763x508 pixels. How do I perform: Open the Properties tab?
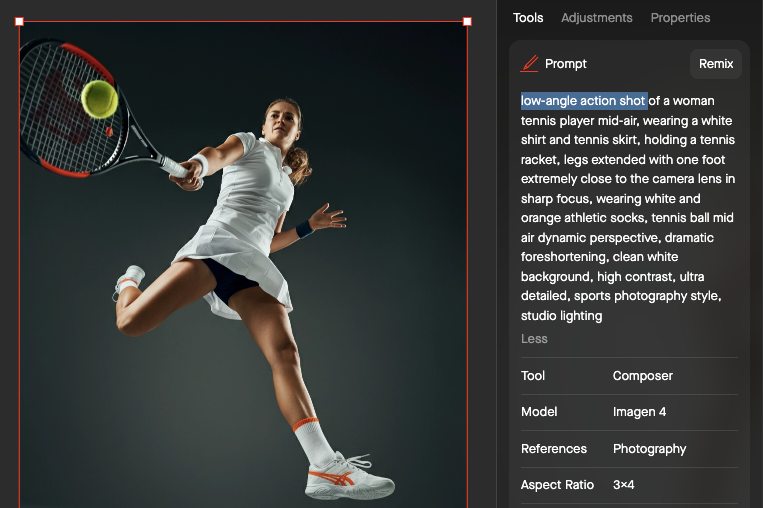coord(680,18)
